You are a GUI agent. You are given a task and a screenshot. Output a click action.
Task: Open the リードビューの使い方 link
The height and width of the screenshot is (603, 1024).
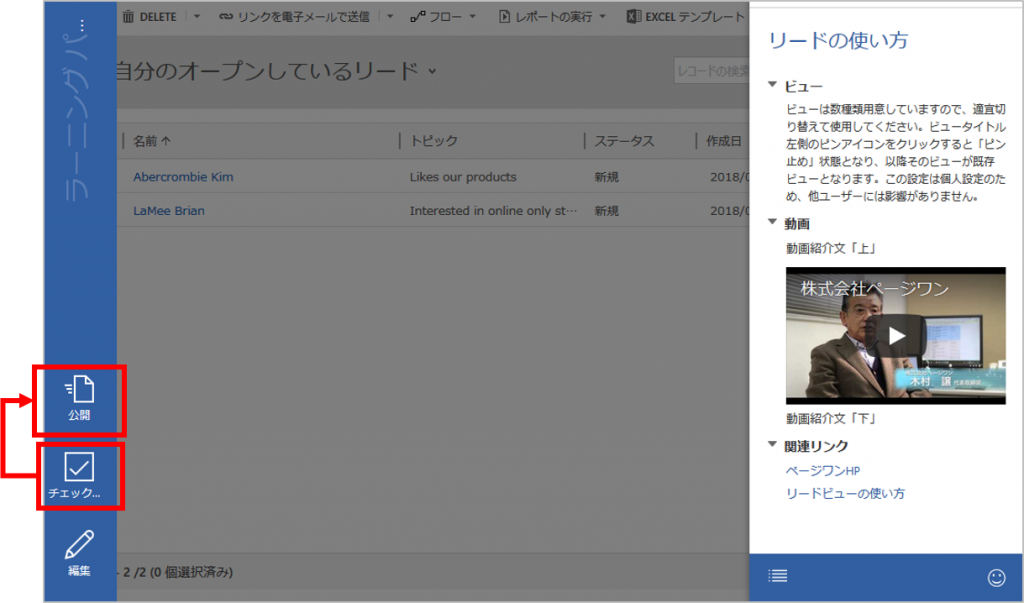pos(845,493)
